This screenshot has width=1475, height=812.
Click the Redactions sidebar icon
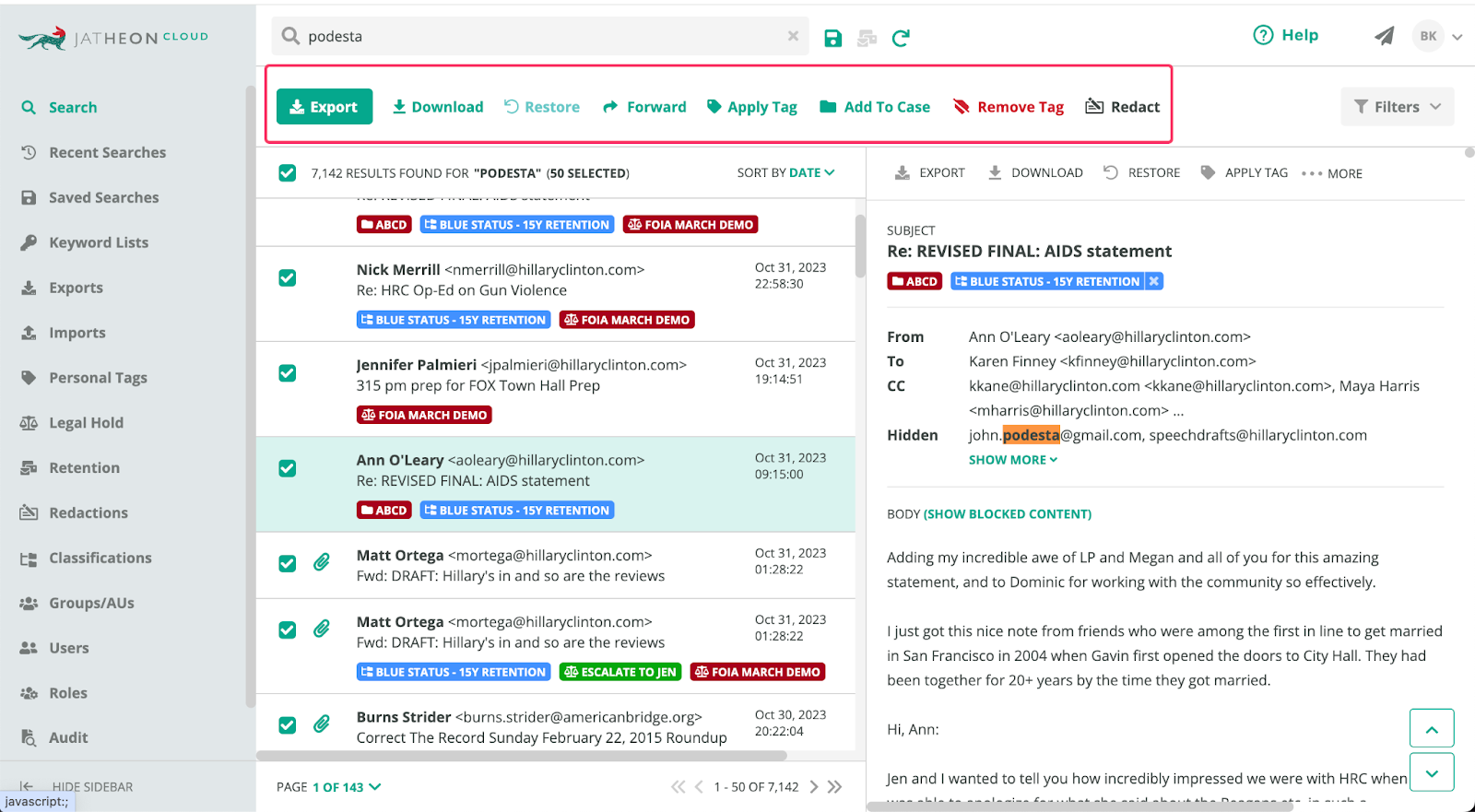29,513
